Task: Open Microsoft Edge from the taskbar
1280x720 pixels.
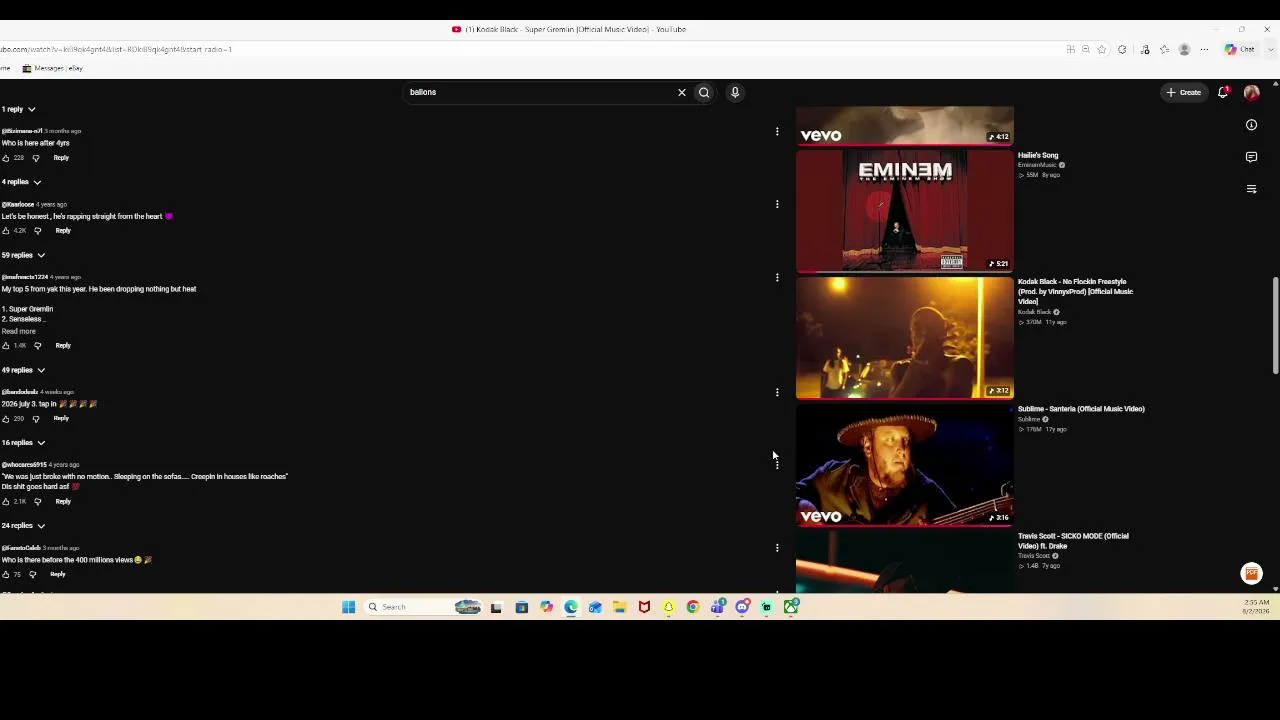Action: coord(571,607)
